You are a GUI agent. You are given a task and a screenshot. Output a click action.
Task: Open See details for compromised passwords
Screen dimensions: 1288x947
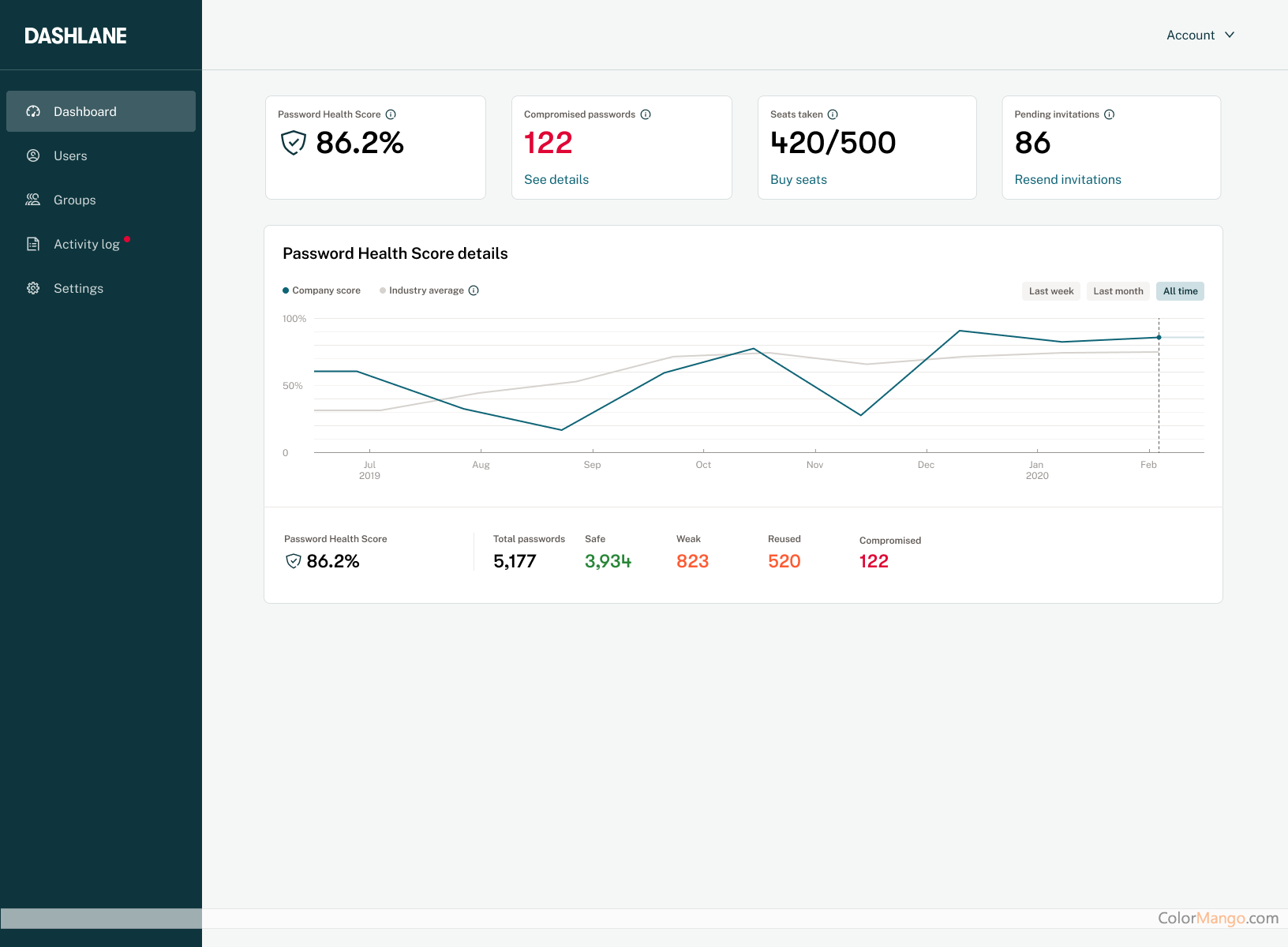click(556, 179)
